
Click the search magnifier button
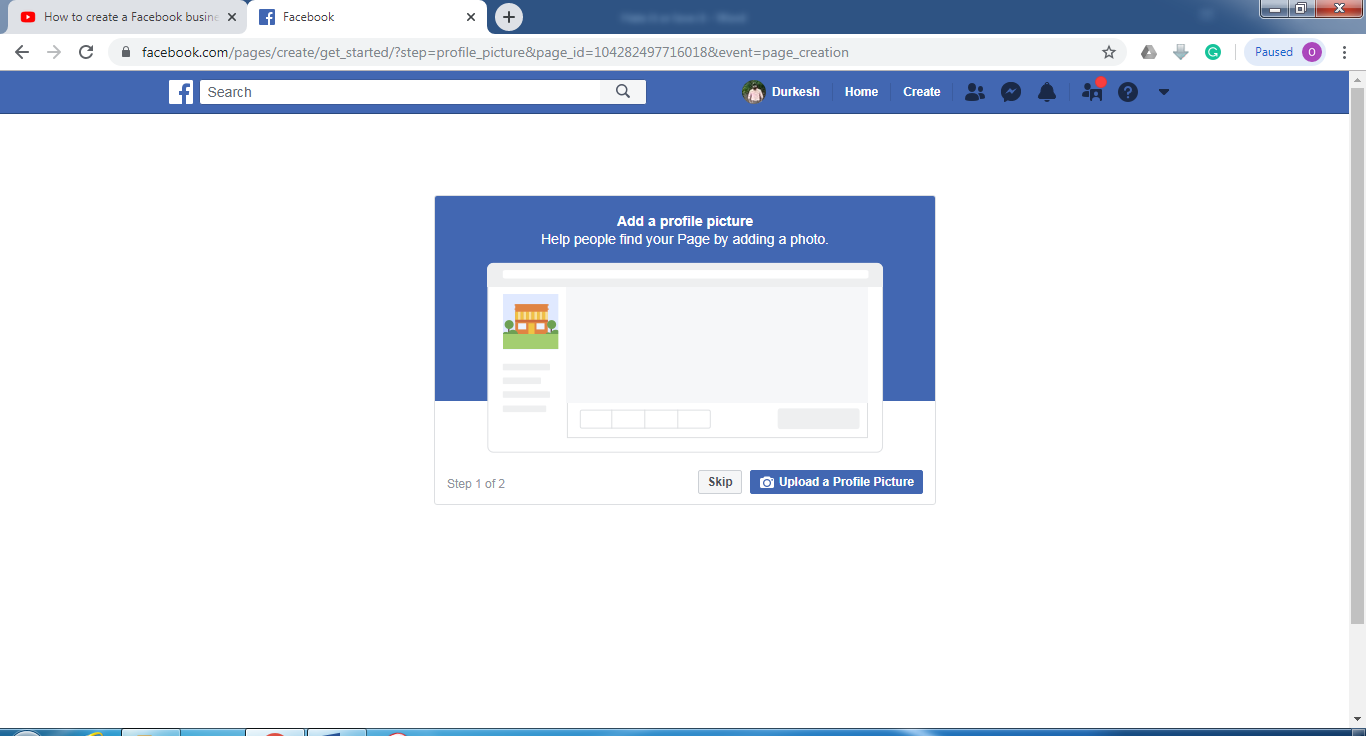623,92
